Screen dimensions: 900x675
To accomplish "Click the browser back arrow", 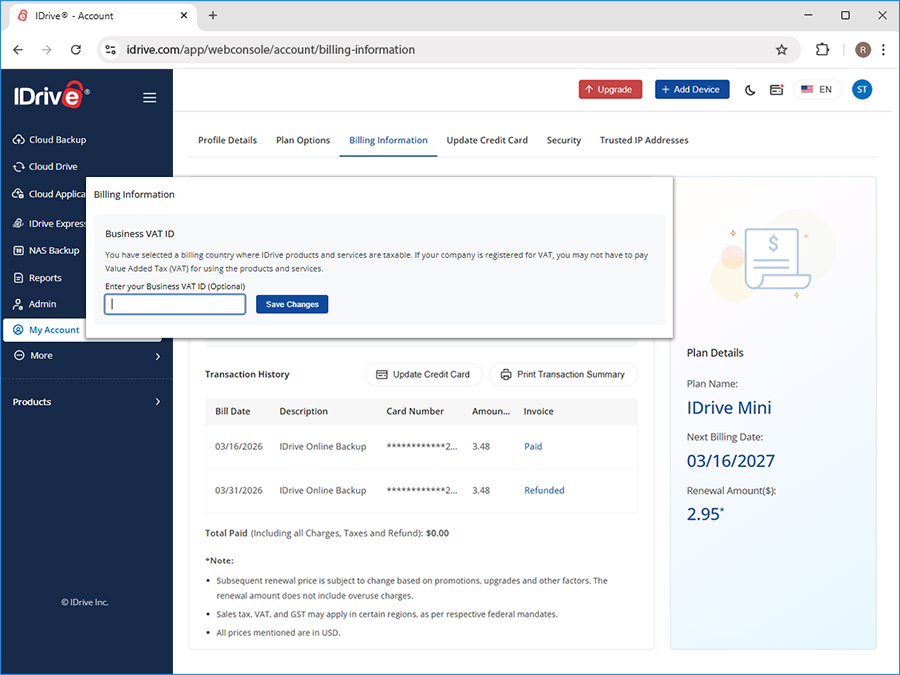I will click(18, 50).
